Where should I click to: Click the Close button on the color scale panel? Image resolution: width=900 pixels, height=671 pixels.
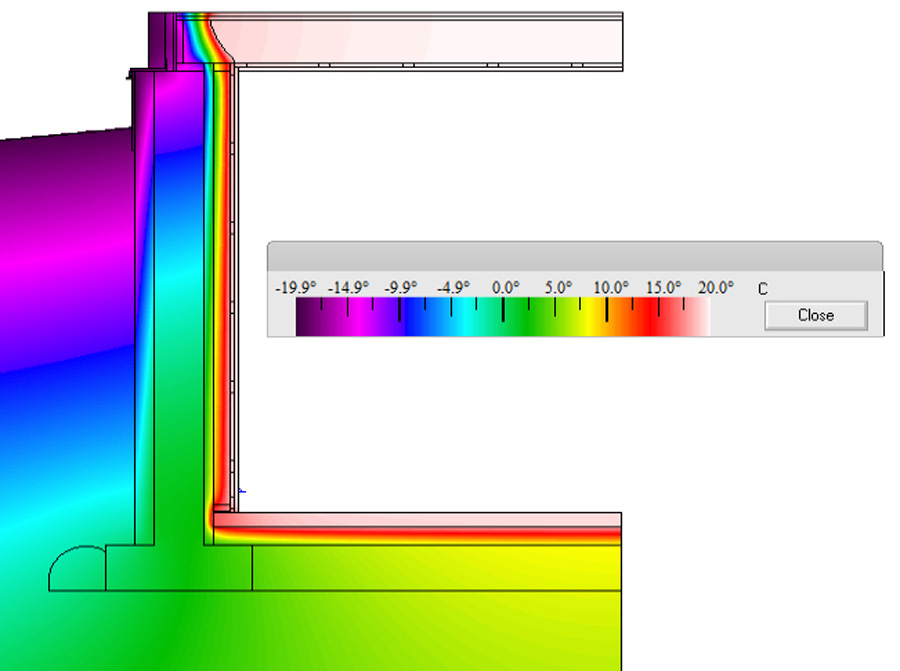click(x=816, y=314)
